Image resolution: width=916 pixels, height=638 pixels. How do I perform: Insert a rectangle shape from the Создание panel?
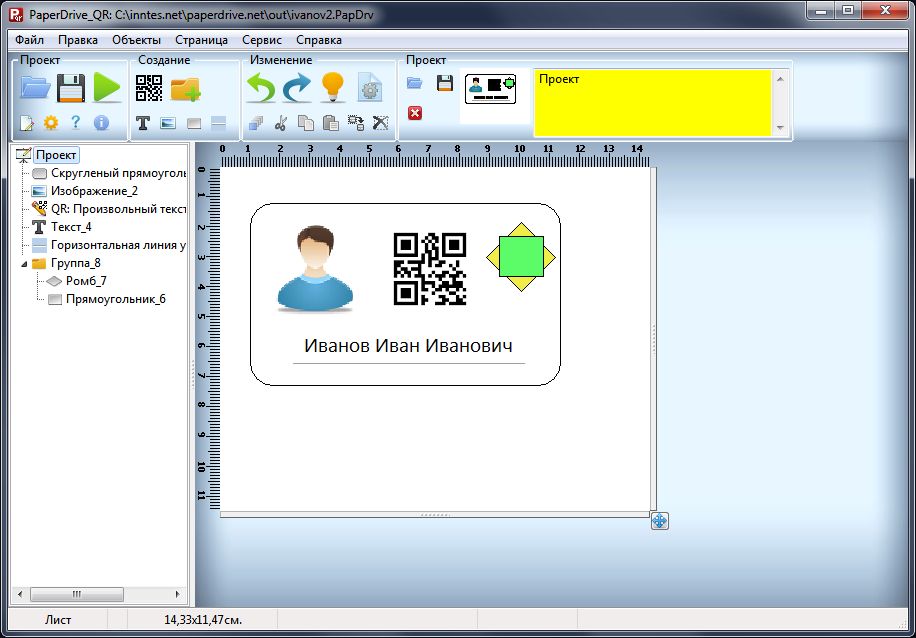194,123
